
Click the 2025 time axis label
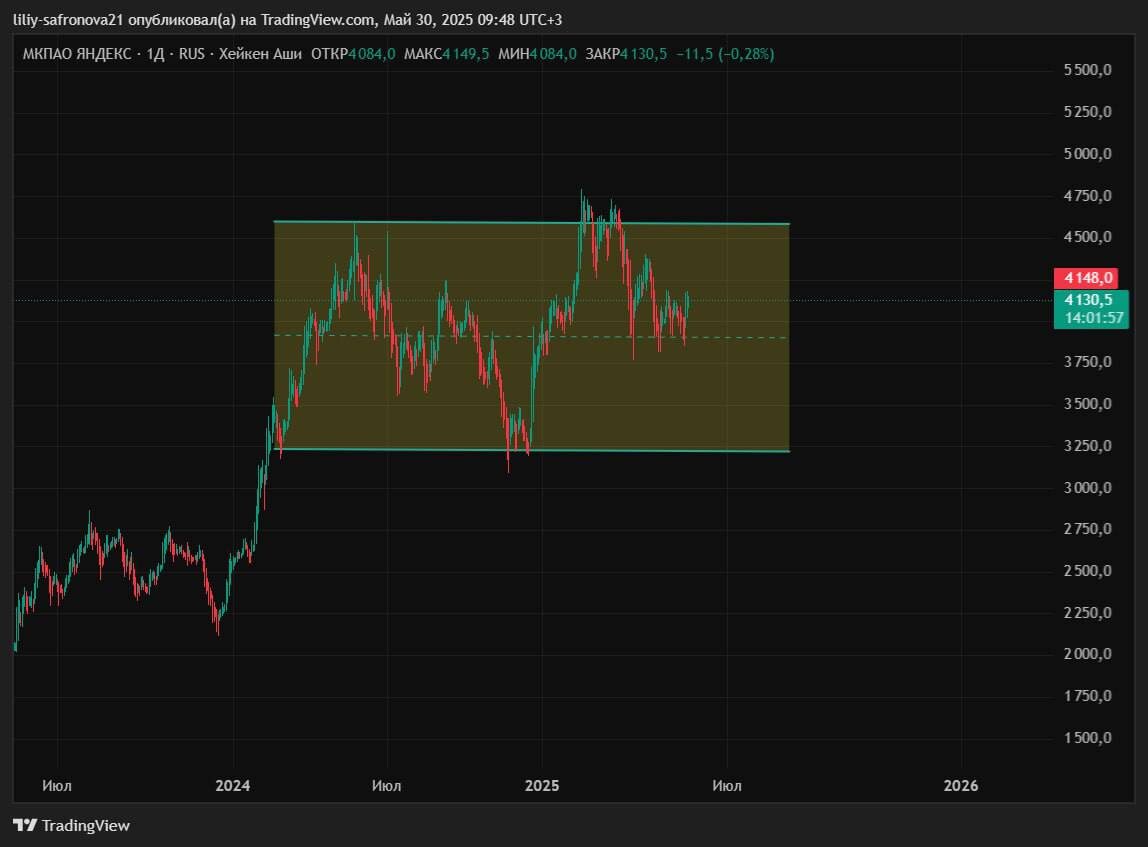(542, 786)
